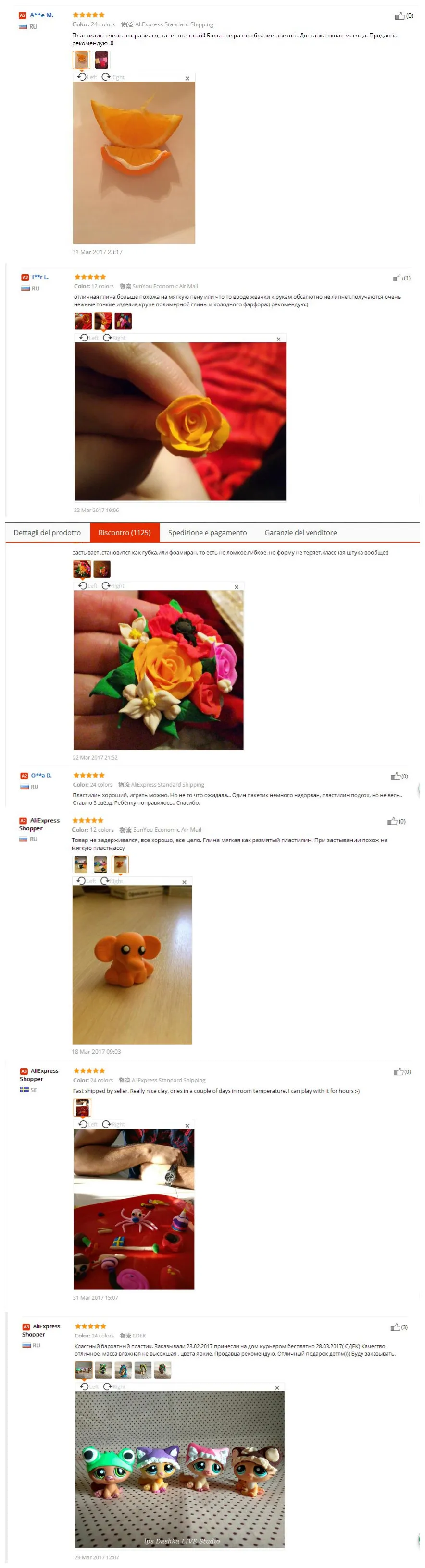Rotate the orange slice photo left
This screenshot has width=425, height=1568.
click(87, 77)
